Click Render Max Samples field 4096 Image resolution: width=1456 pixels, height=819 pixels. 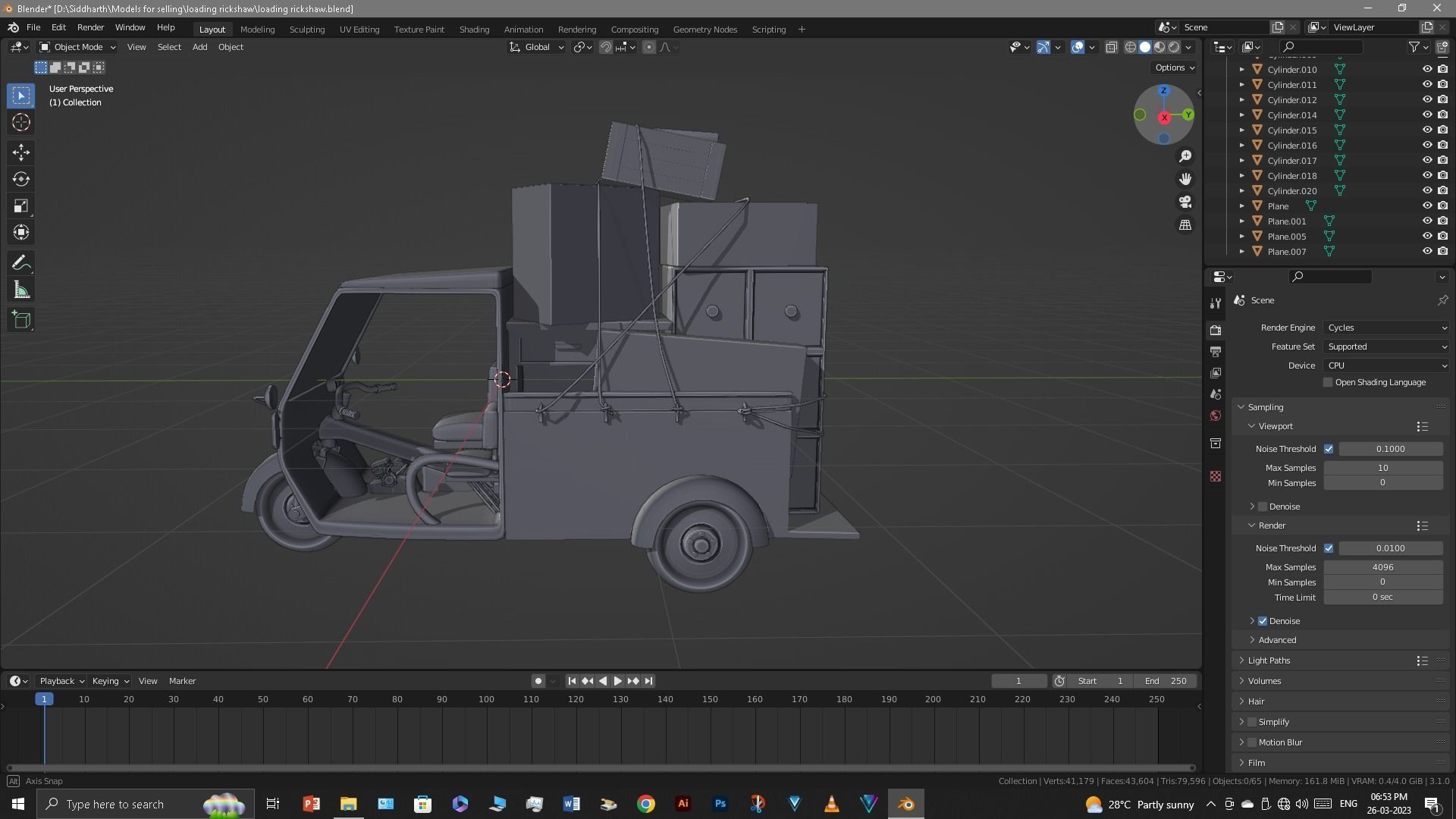1382,567
